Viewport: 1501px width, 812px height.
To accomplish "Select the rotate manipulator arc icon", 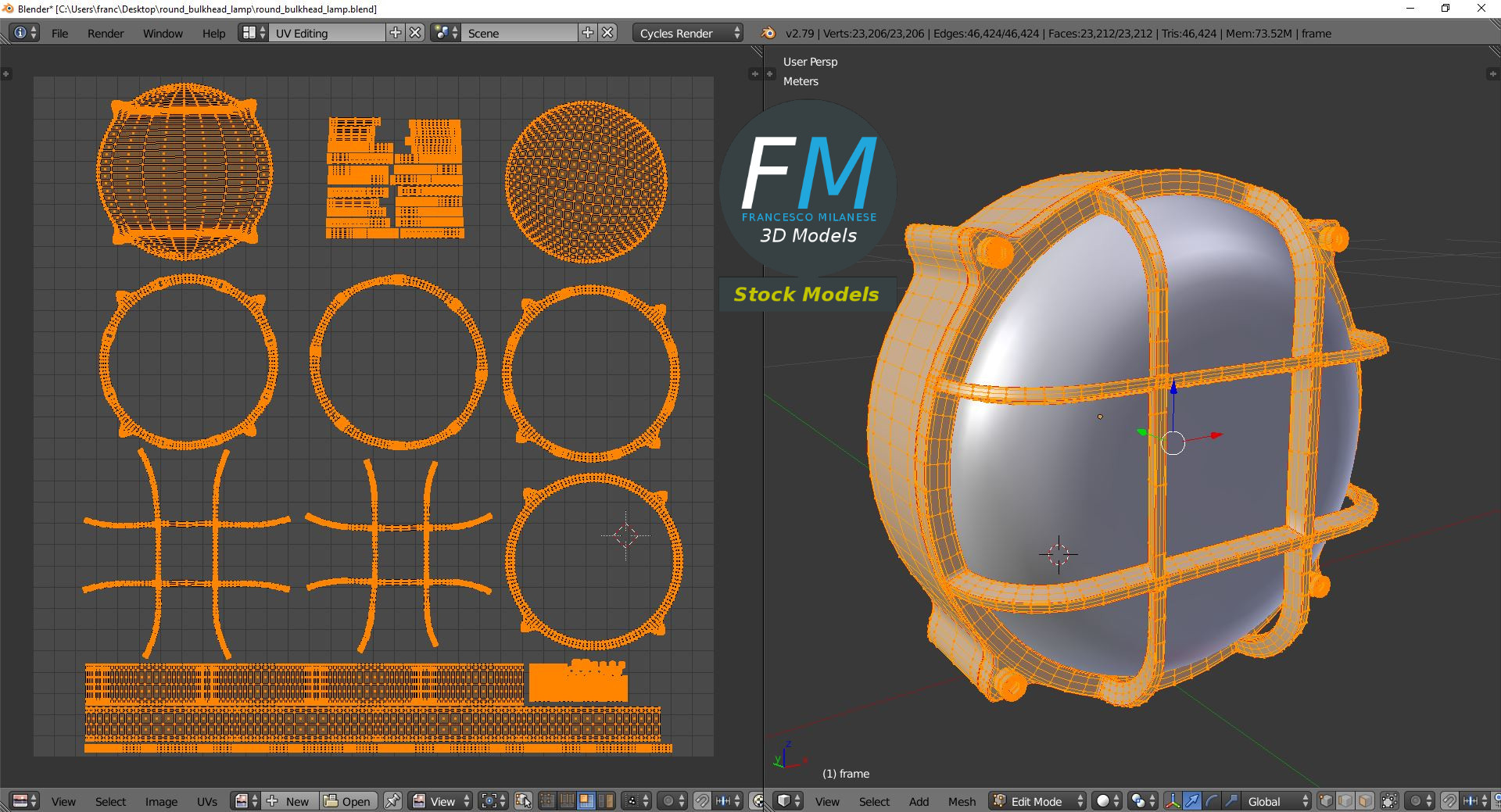I will pyautogui.click(x=1211, y=801).
